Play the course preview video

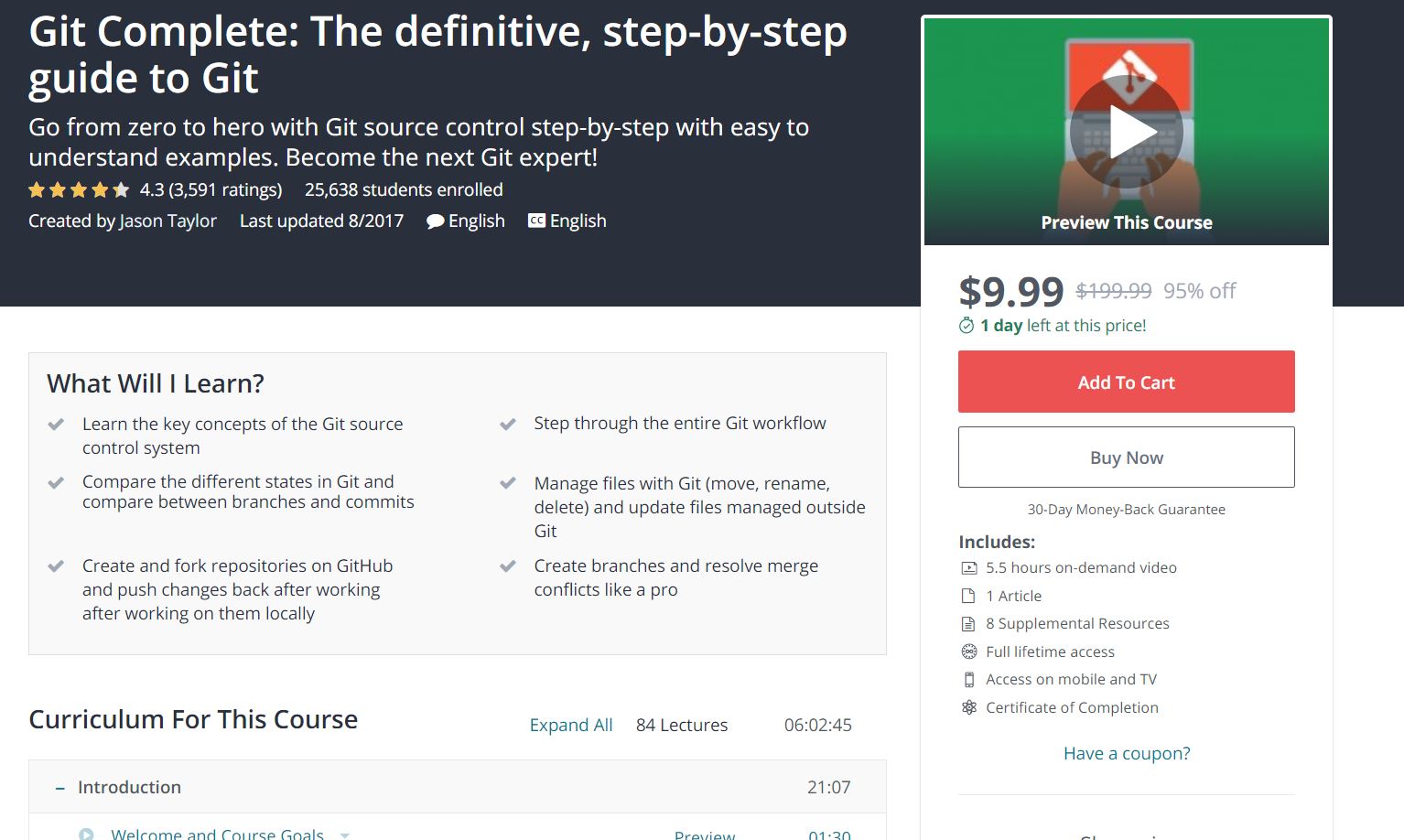pyautogui.click(x=1126, y=133)
